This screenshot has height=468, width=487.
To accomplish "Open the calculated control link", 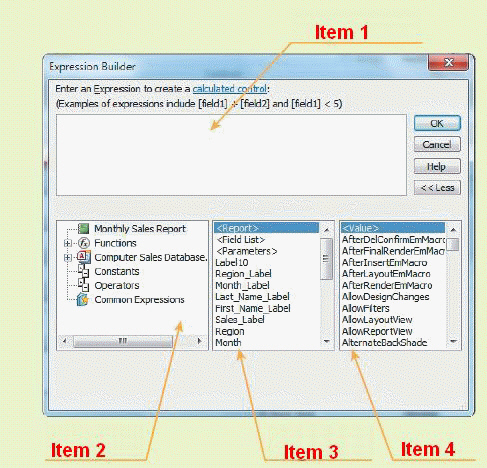I will [230, 89].
